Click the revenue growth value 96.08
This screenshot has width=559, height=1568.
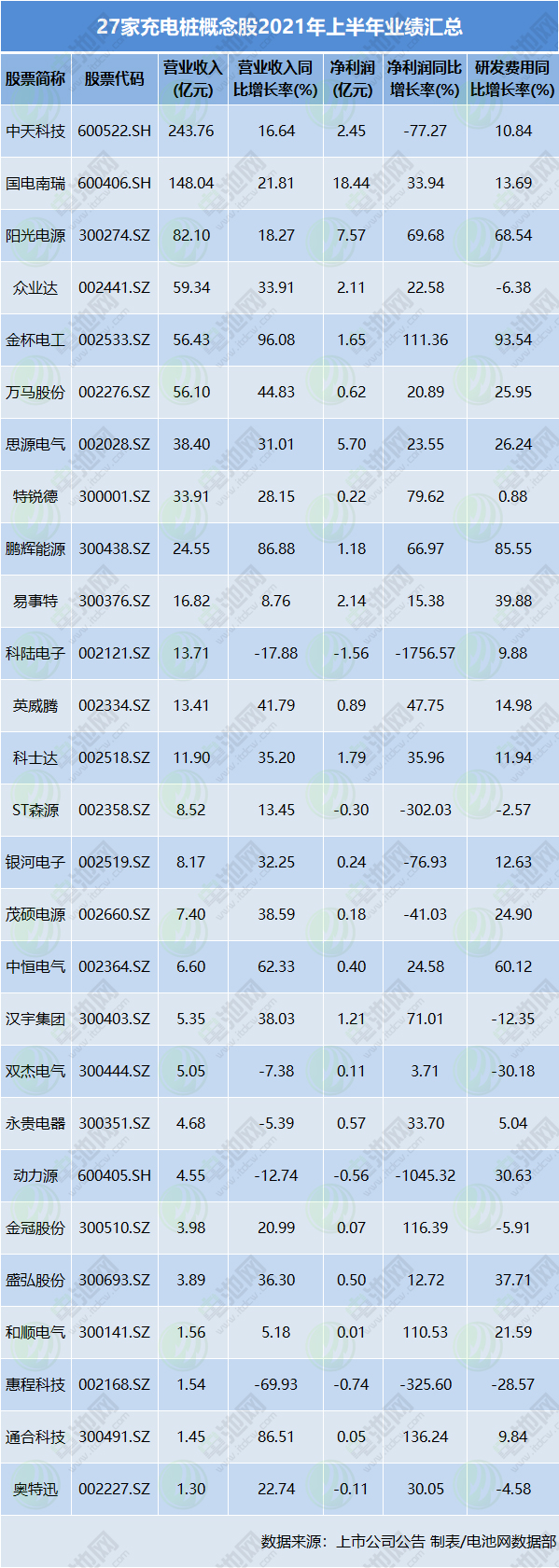point(276,340)
